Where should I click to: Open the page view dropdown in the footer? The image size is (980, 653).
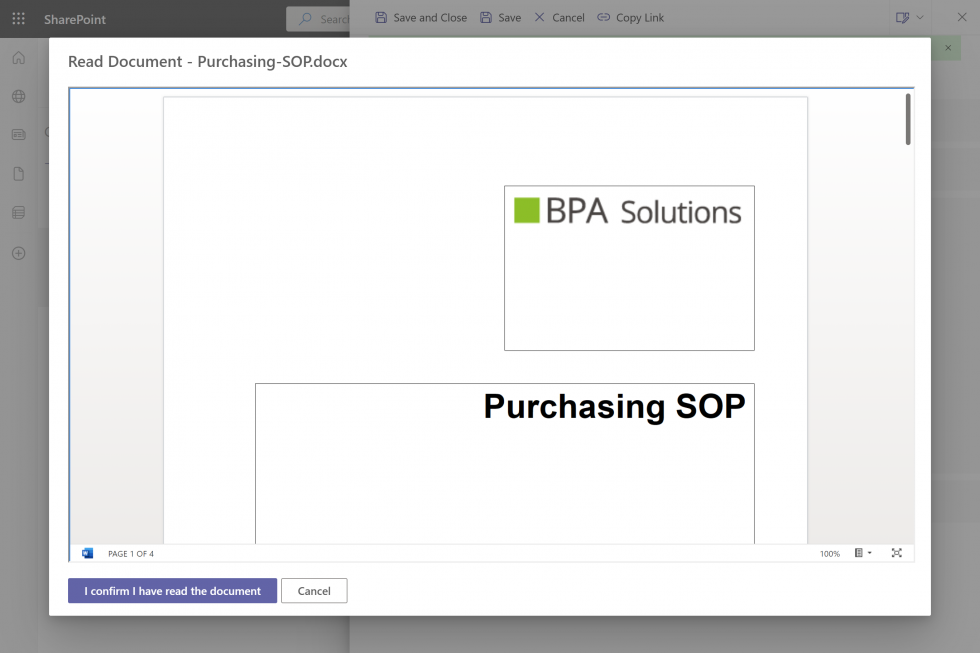click(x=861, y=552)
